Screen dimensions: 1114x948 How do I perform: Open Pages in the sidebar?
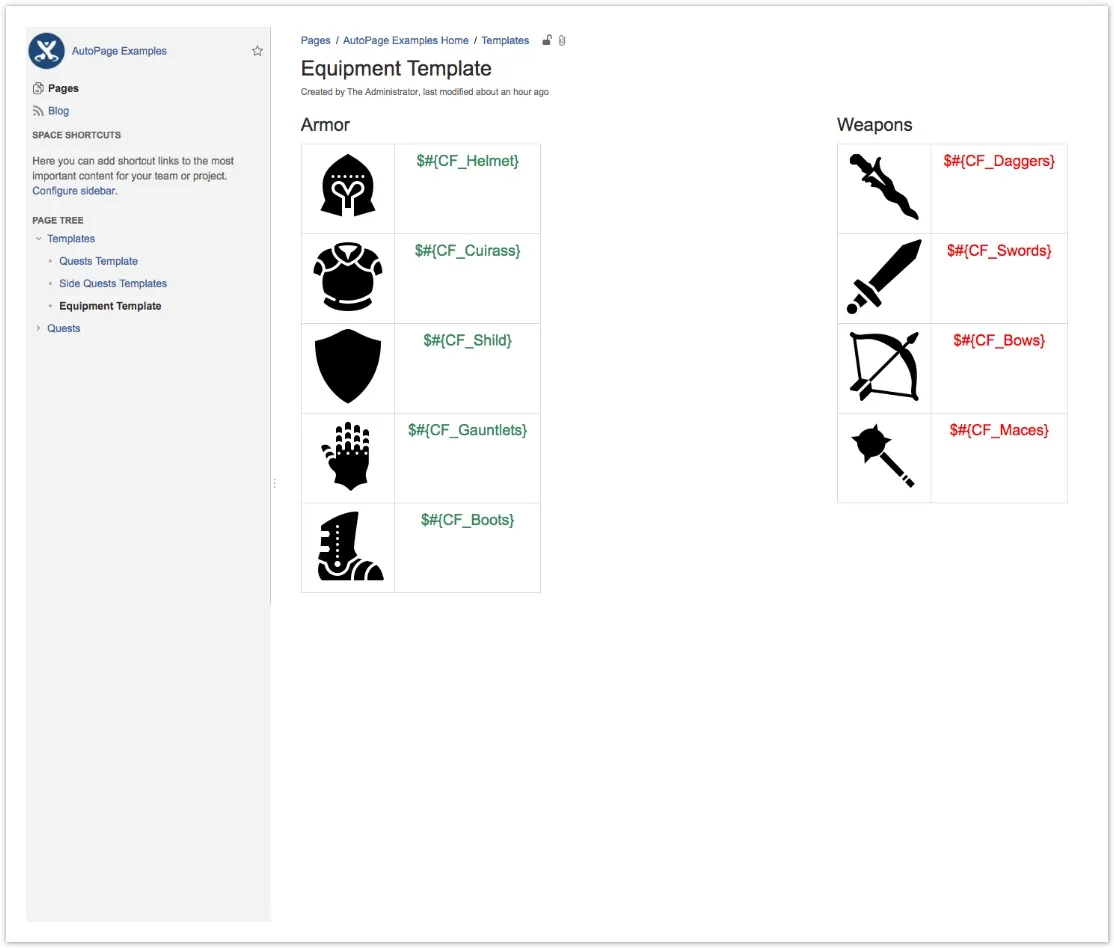tap(63, 88)
